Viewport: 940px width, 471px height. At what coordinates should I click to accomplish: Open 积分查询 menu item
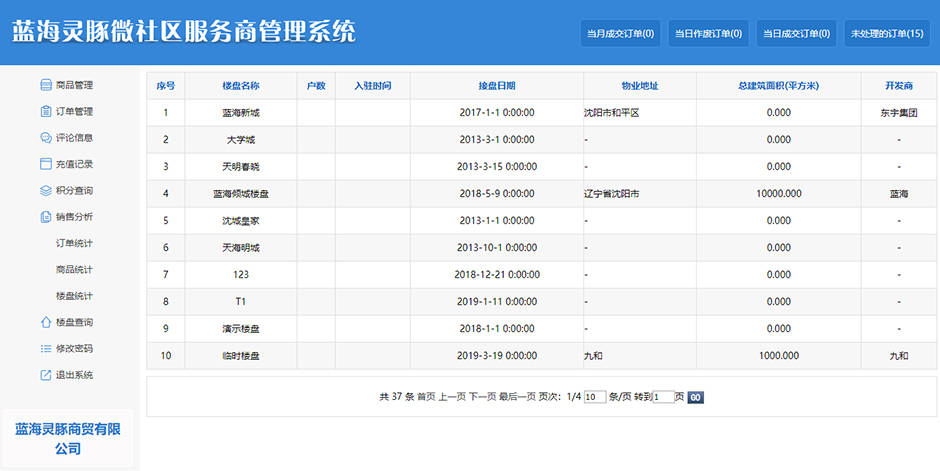click(74, 191)
